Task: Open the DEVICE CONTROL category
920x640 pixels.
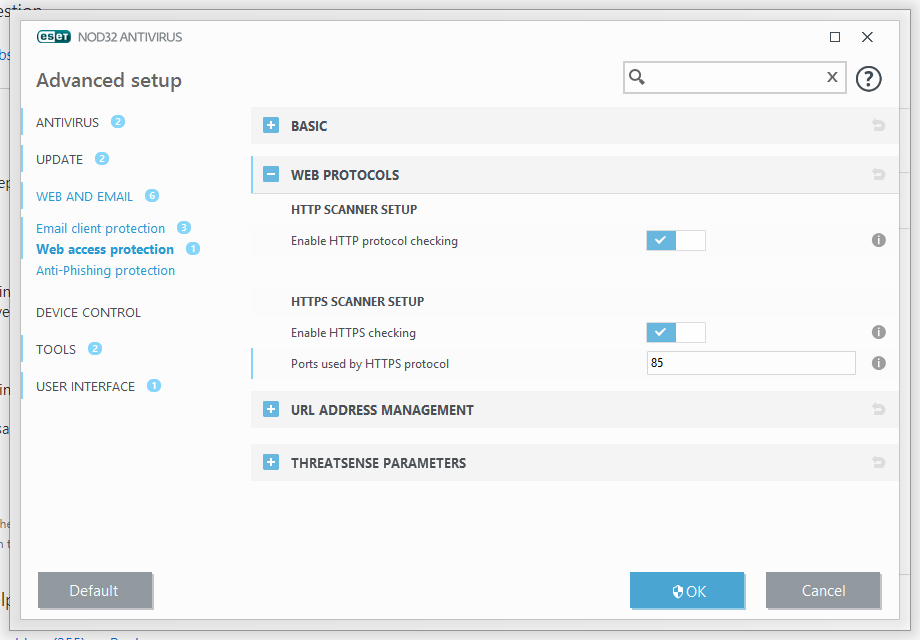Action: pos(89,313)
